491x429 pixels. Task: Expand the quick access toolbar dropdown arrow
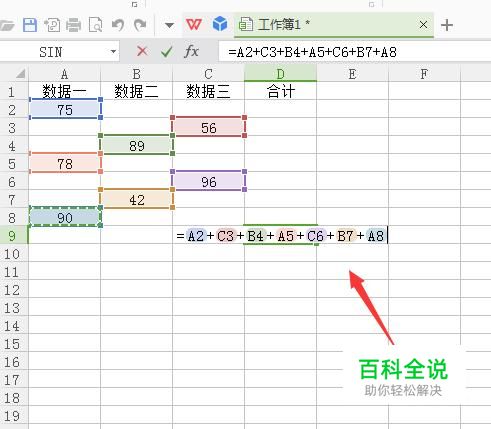coord(169,25)
